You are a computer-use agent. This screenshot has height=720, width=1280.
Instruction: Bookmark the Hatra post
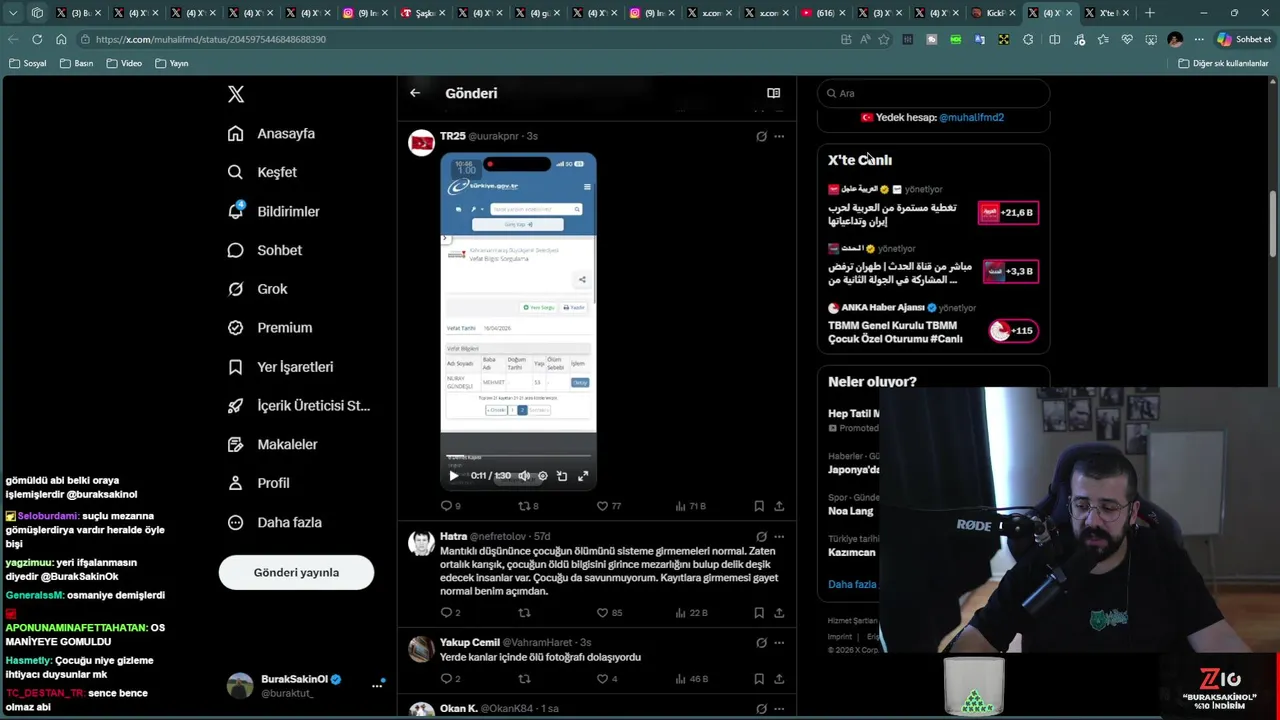759,613
